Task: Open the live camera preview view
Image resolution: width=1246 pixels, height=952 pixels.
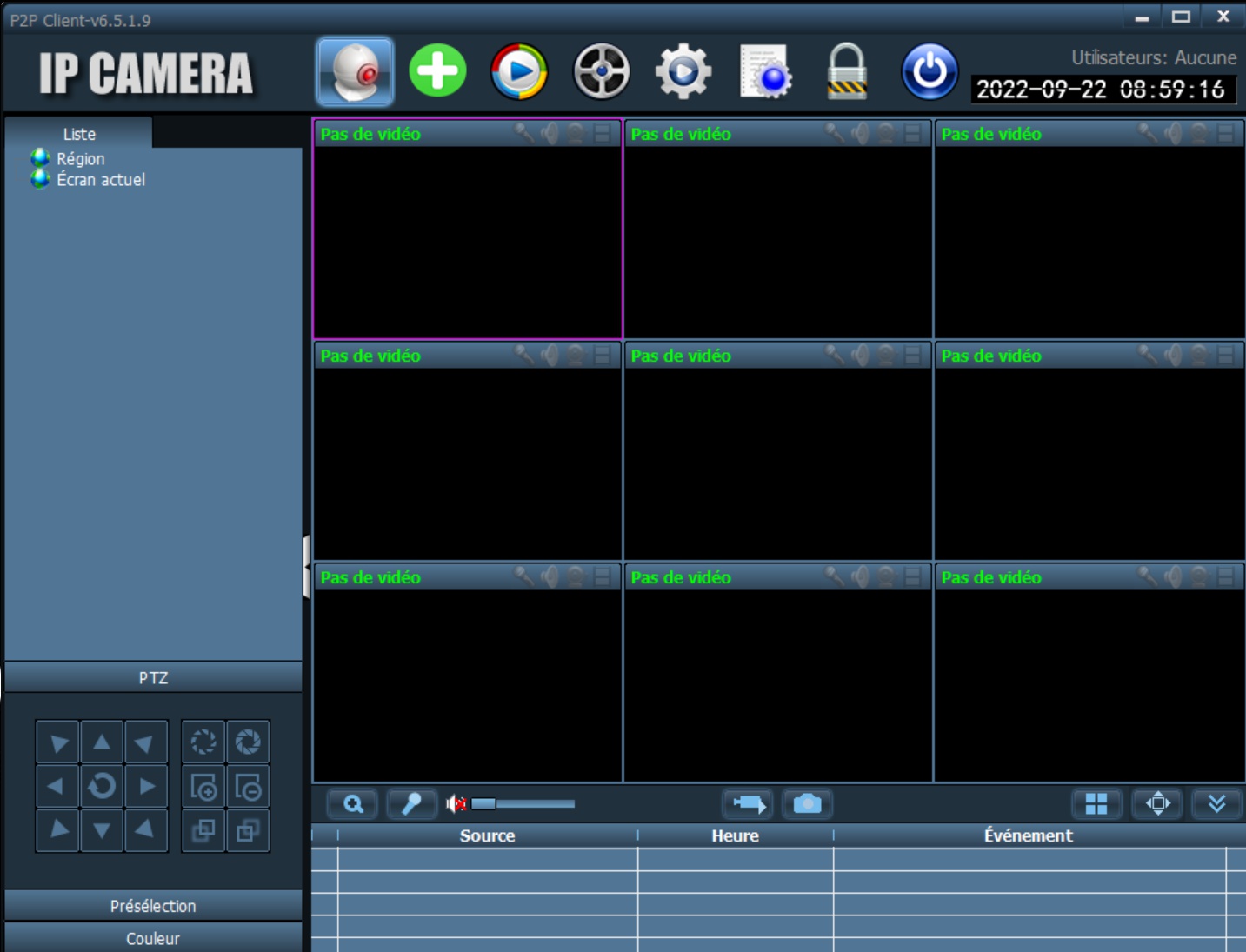Action: 355,71
